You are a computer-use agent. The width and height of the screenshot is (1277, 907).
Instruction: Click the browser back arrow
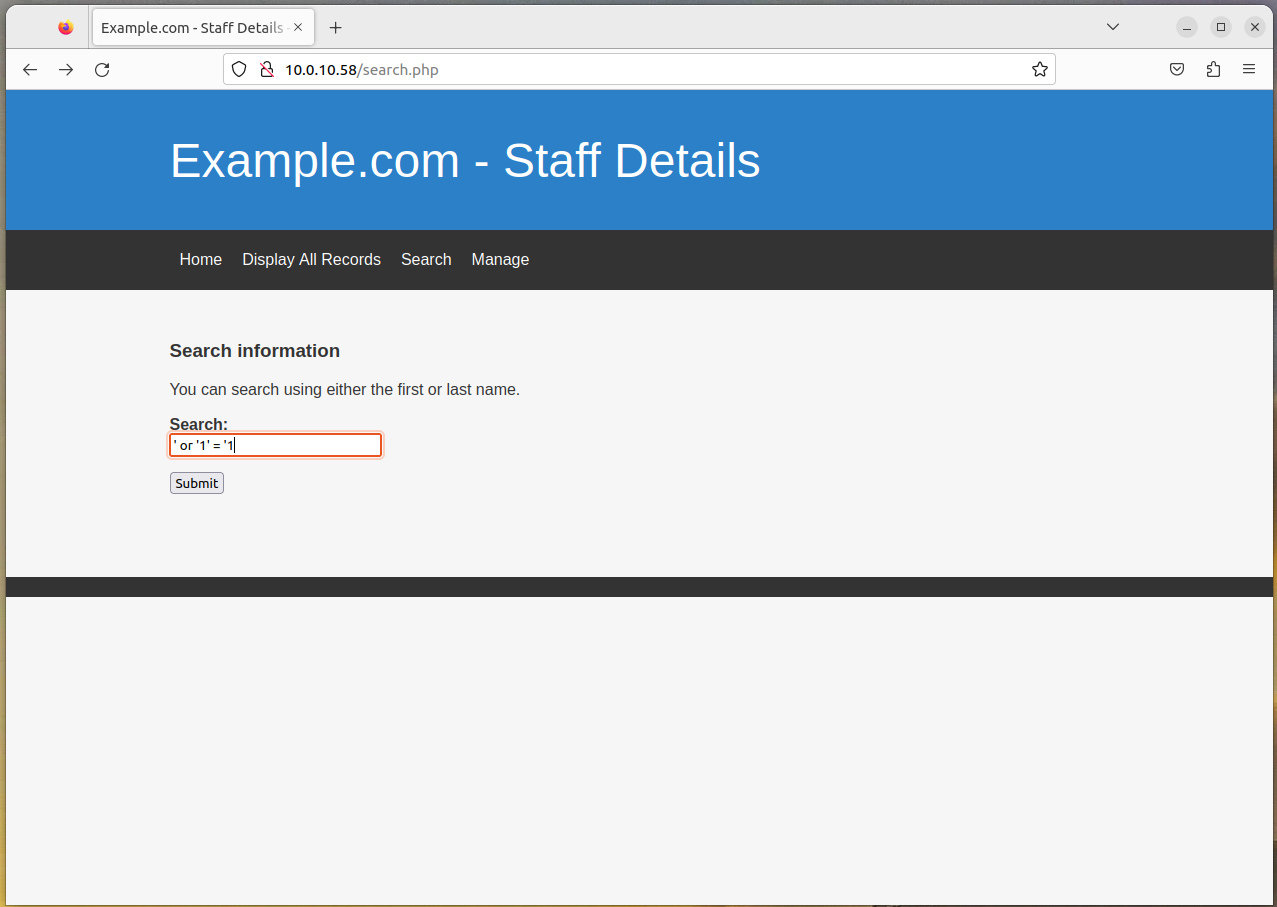[30, 70]
